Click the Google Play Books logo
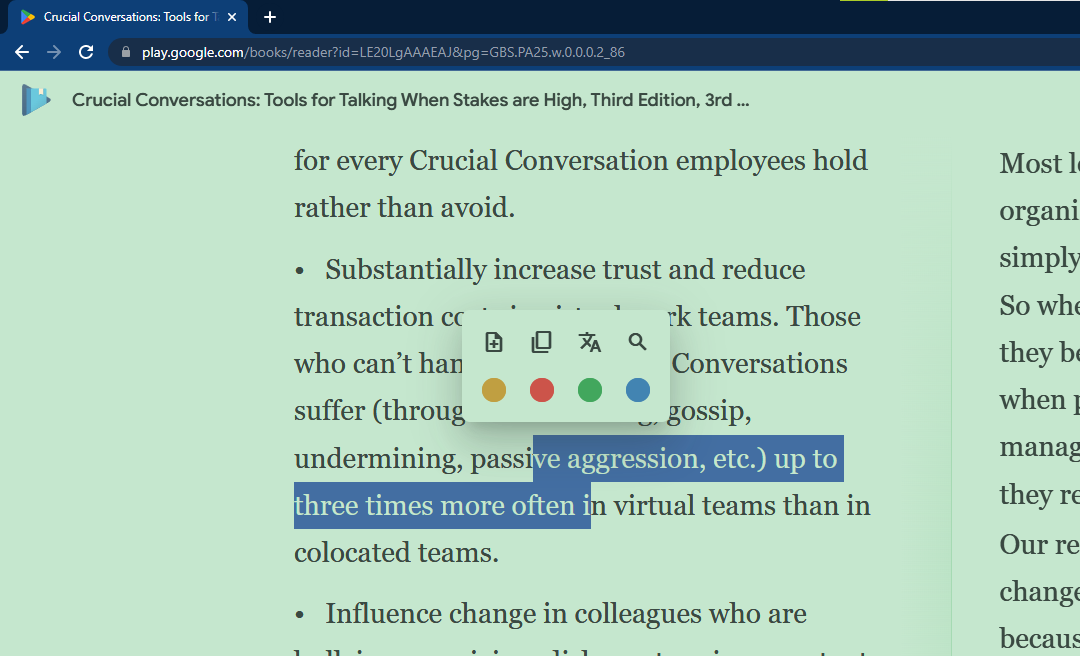Viewport: 1080px width, 656px height. coord(36,100)
